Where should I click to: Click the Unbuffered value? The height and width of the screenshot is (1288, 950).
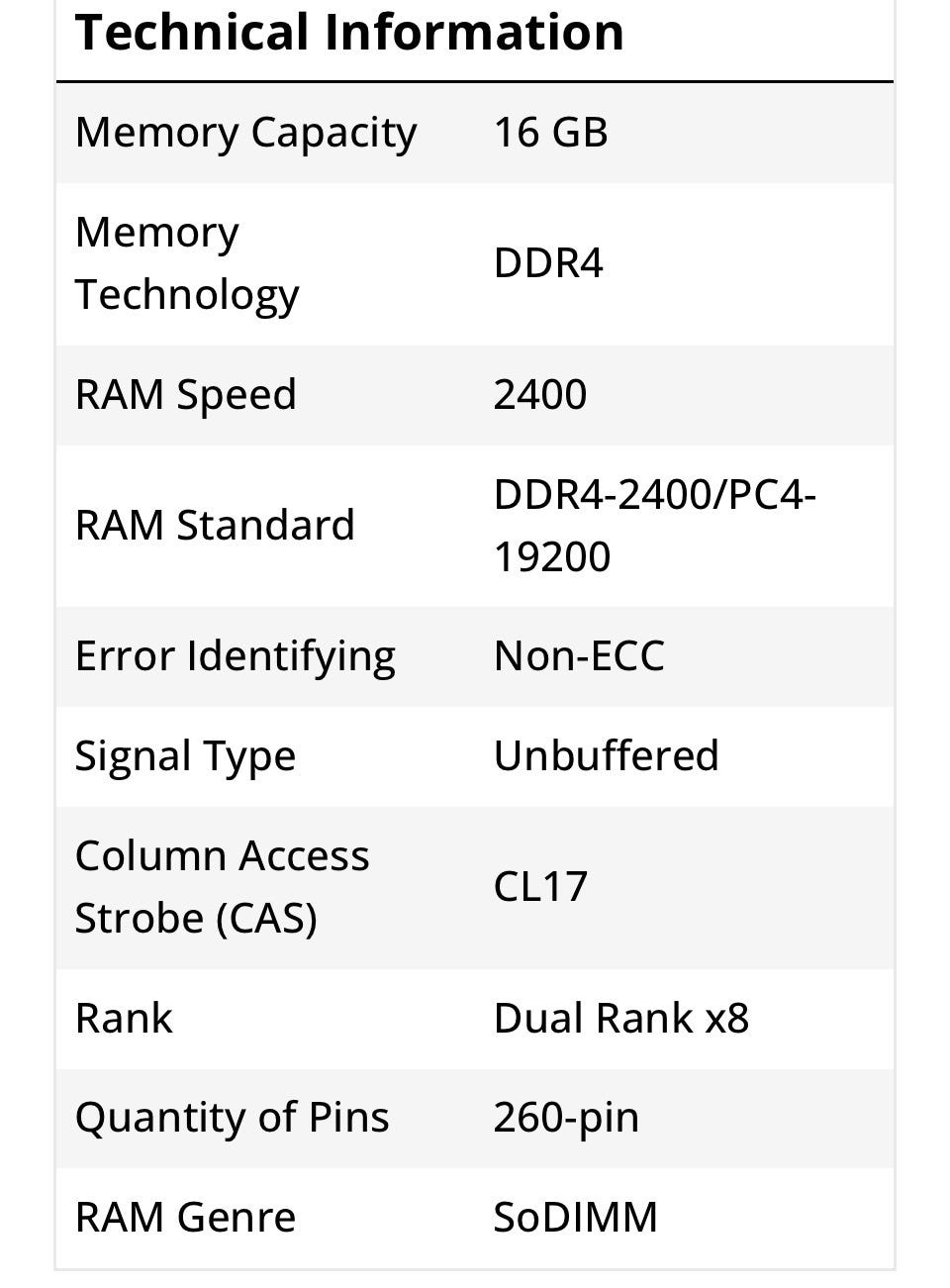[606, 756]
